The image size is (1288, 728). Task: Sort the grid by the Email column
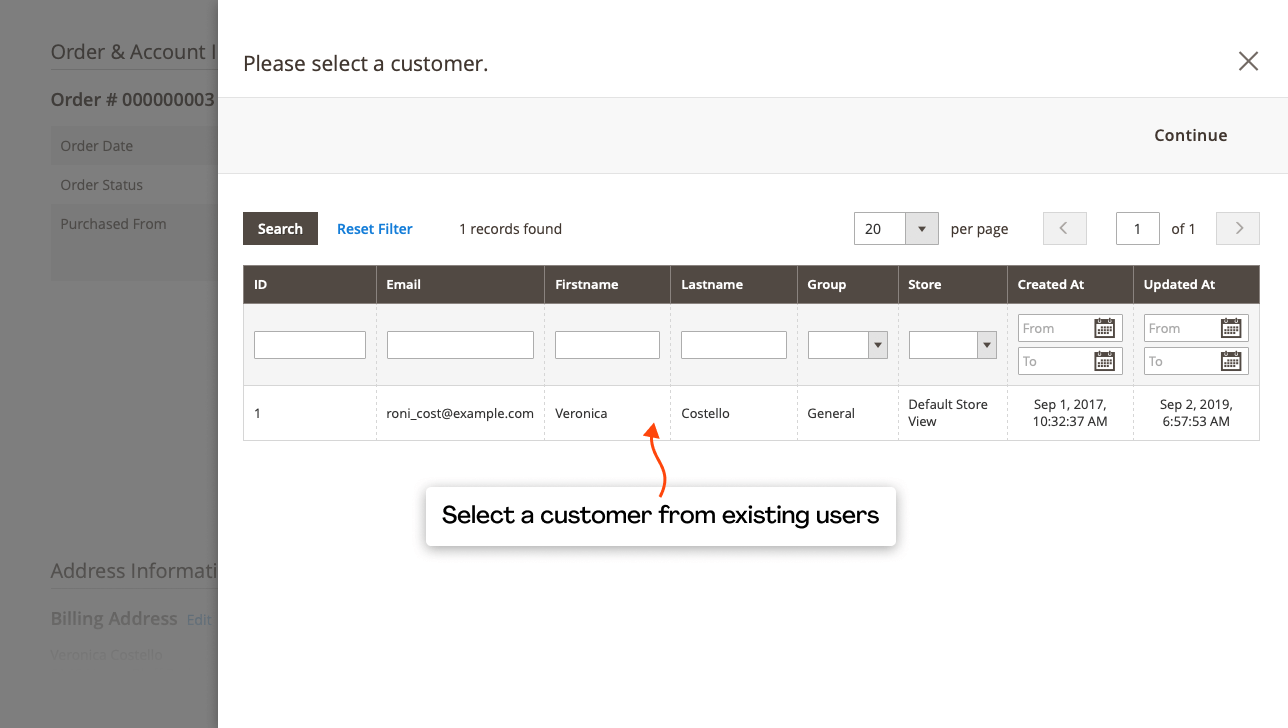click(403, 284)
